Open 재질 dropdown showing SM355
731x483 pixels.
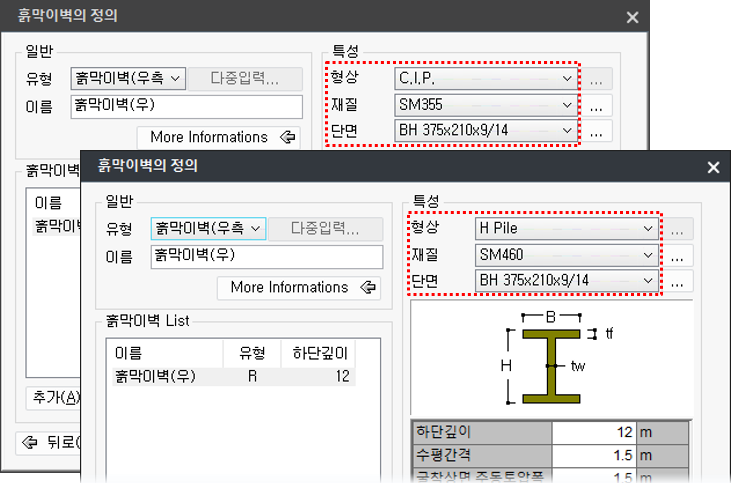(486, 104)
